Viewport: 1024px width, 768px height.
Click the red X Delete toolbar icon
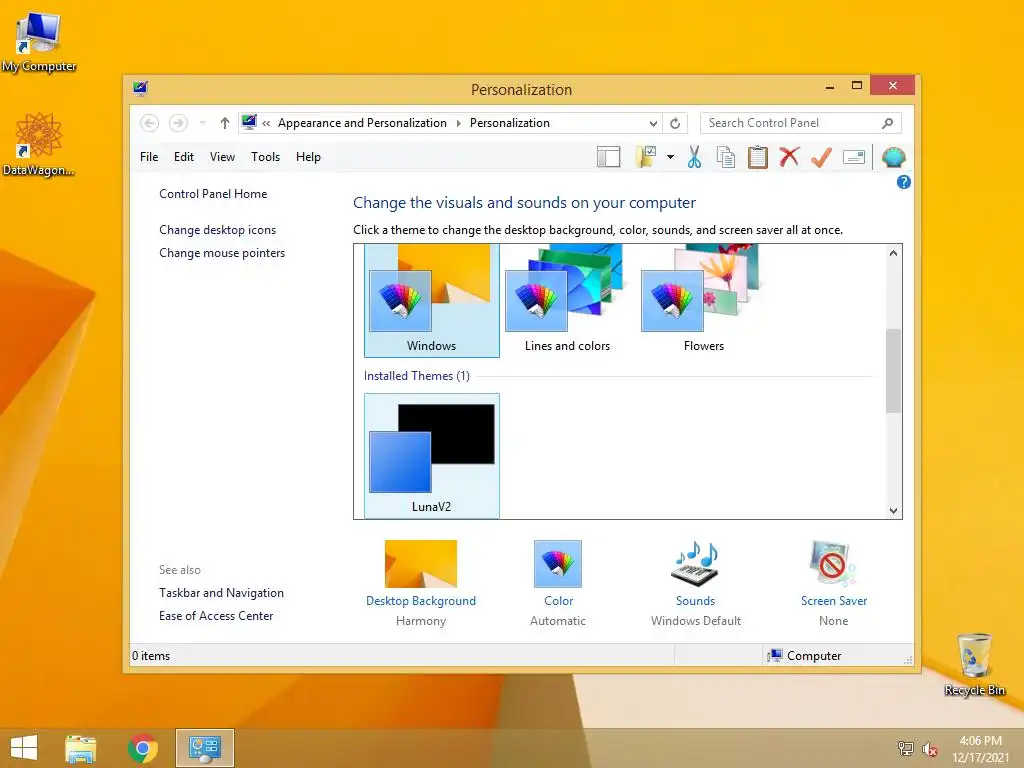pyautogui.click(x=790, y=157)
